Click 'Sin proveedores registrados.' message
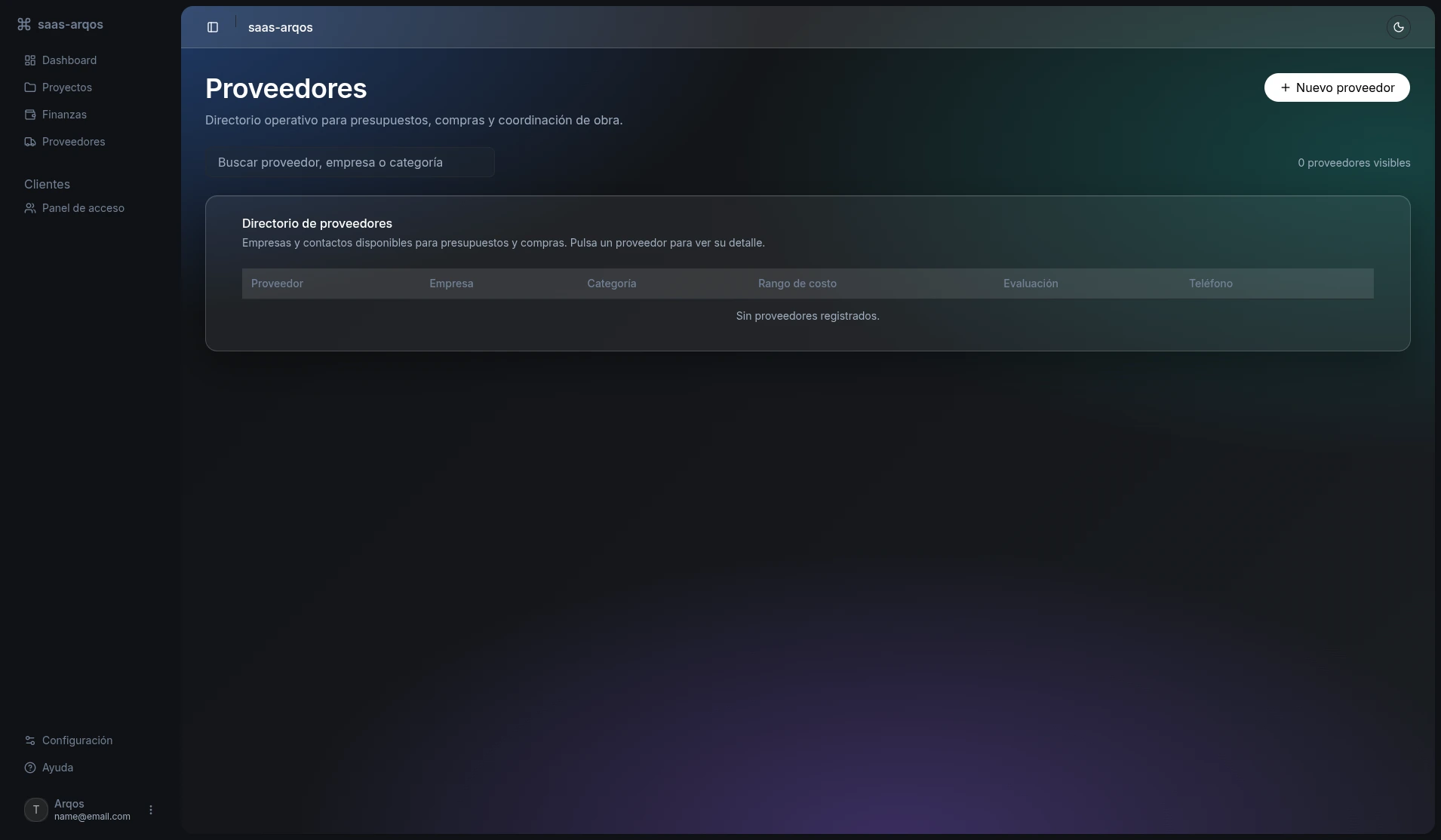Screen dimensions: 1441x840 point(808,316)
